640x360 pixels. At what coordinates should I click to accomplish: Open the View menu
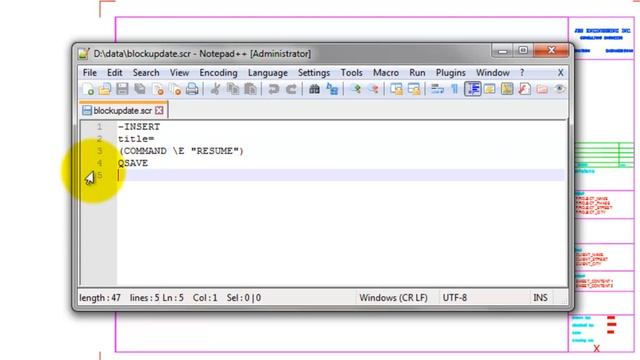click(179, 73)
